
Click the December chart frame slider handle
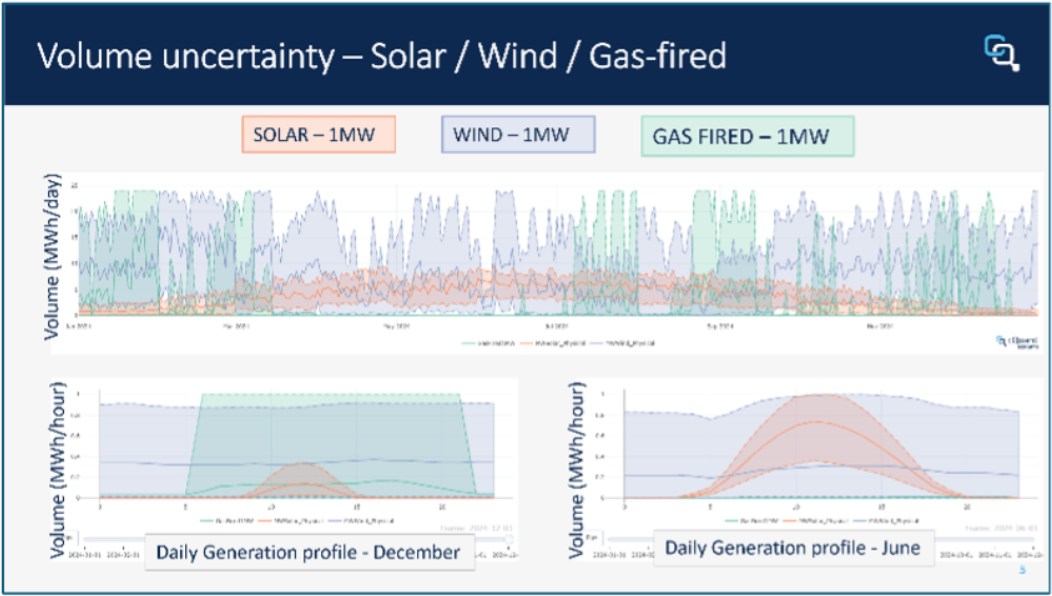[509, 539]
